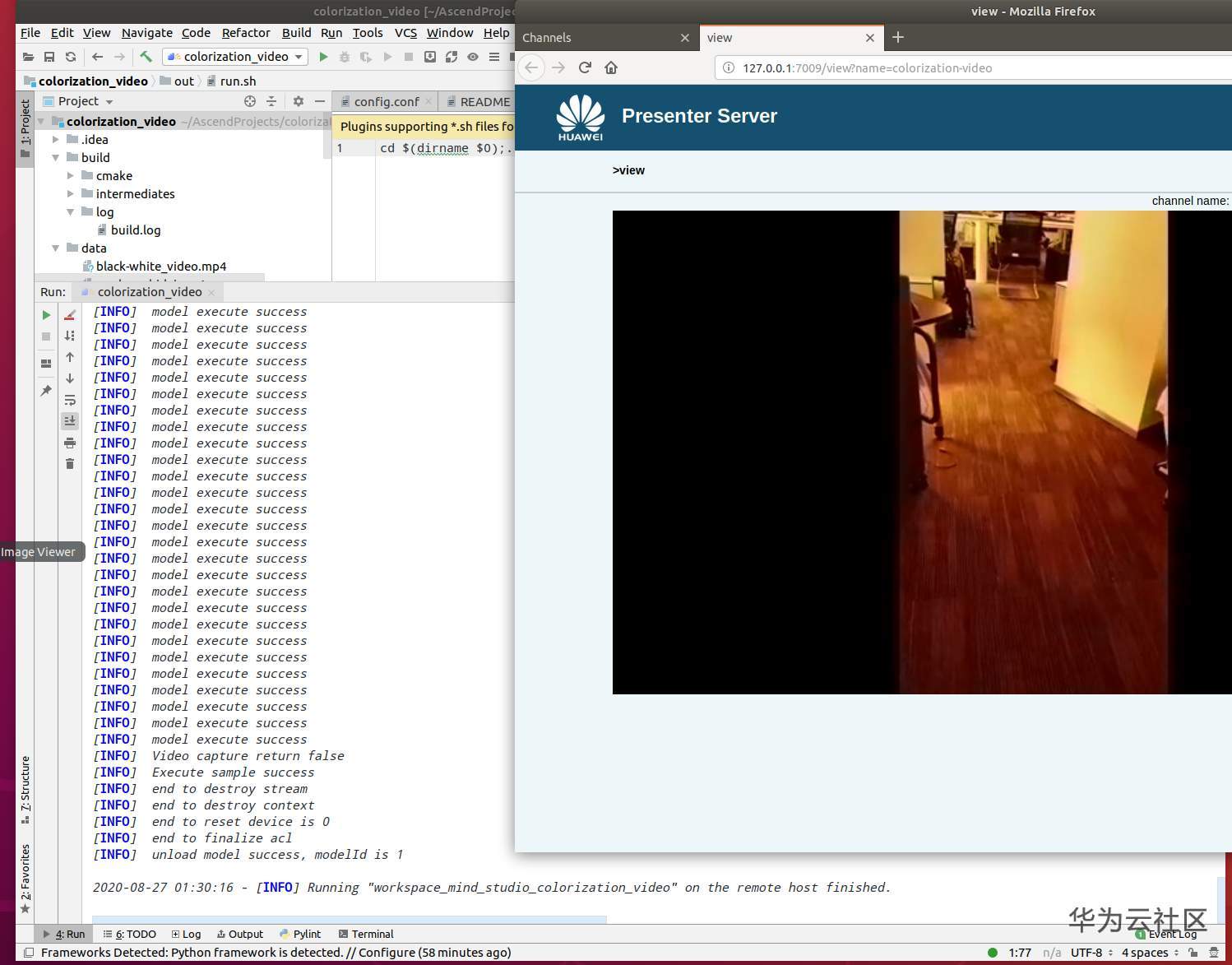Collapse the log folder node
This screenshot has width=1232, height=965.
pyautogui.click(x=71, y=211)
